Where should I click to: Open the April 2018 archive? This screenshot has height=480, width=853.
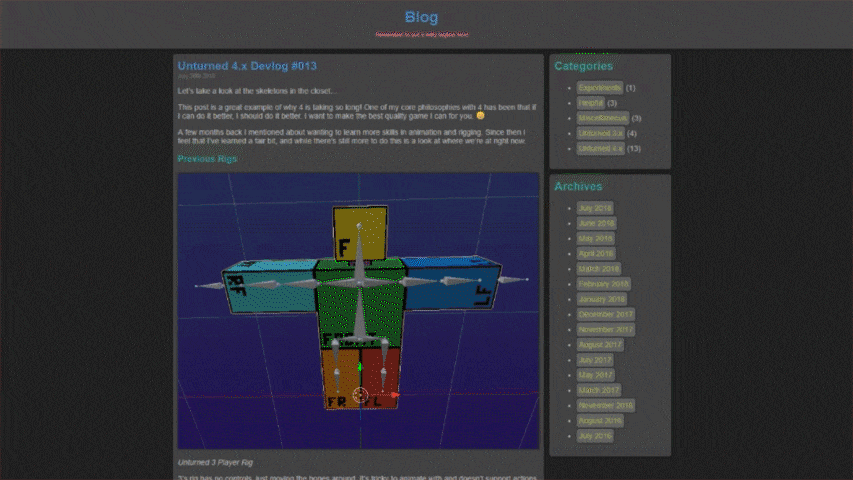coord(596,254)
